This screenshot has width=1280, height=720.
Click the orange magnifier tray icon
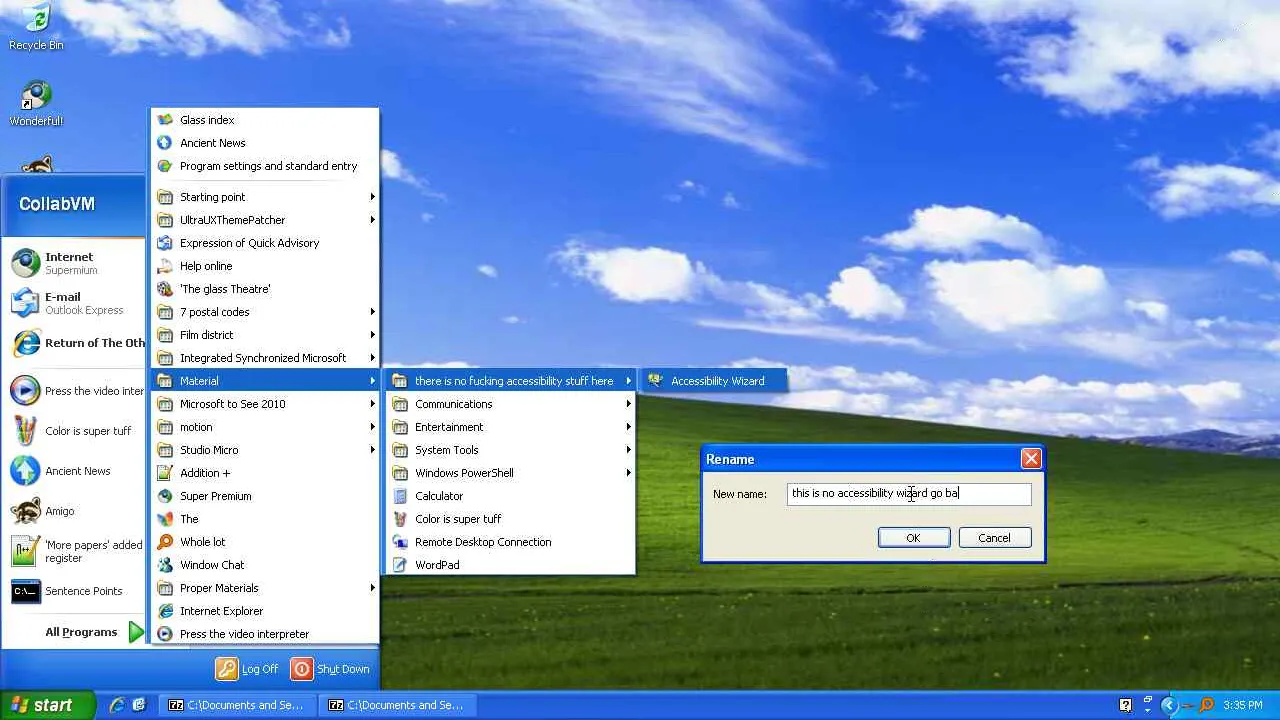pos(1208,705)
